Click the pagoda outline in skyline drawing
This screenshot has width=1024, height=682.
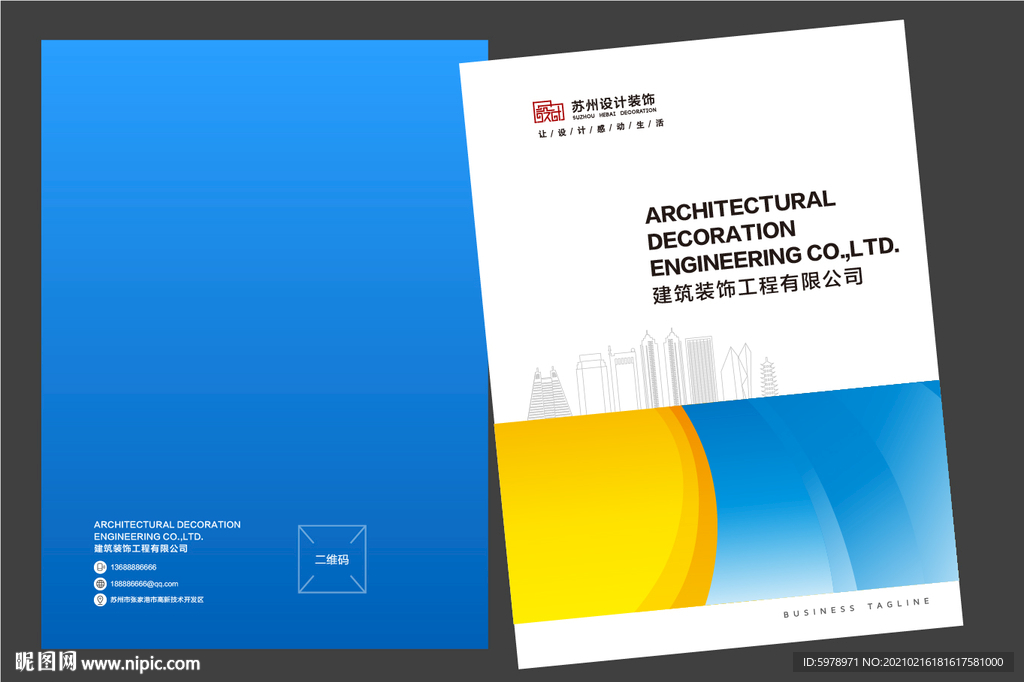click(768, 377)
